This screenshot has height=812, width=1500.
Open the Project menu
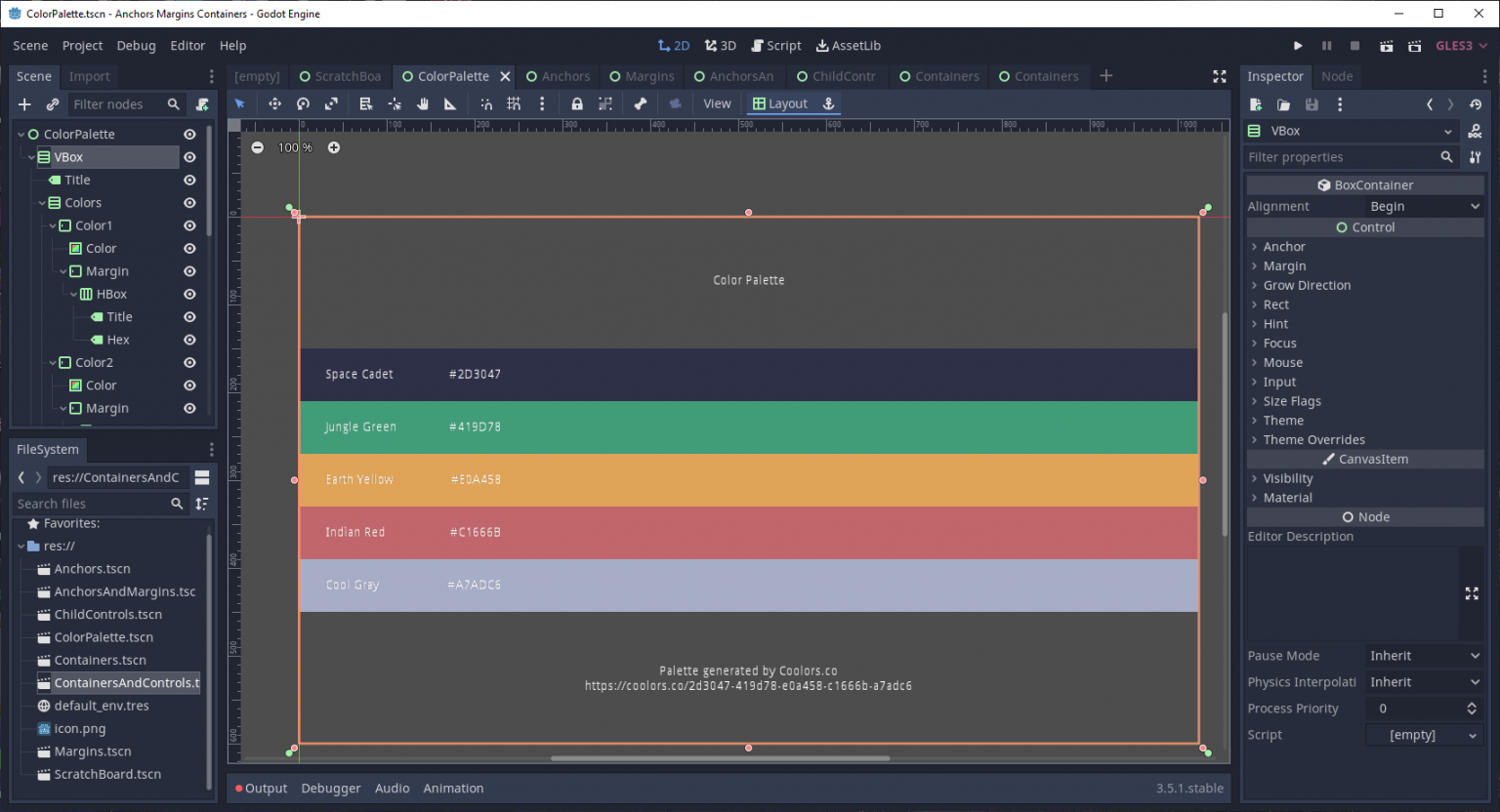82,45
